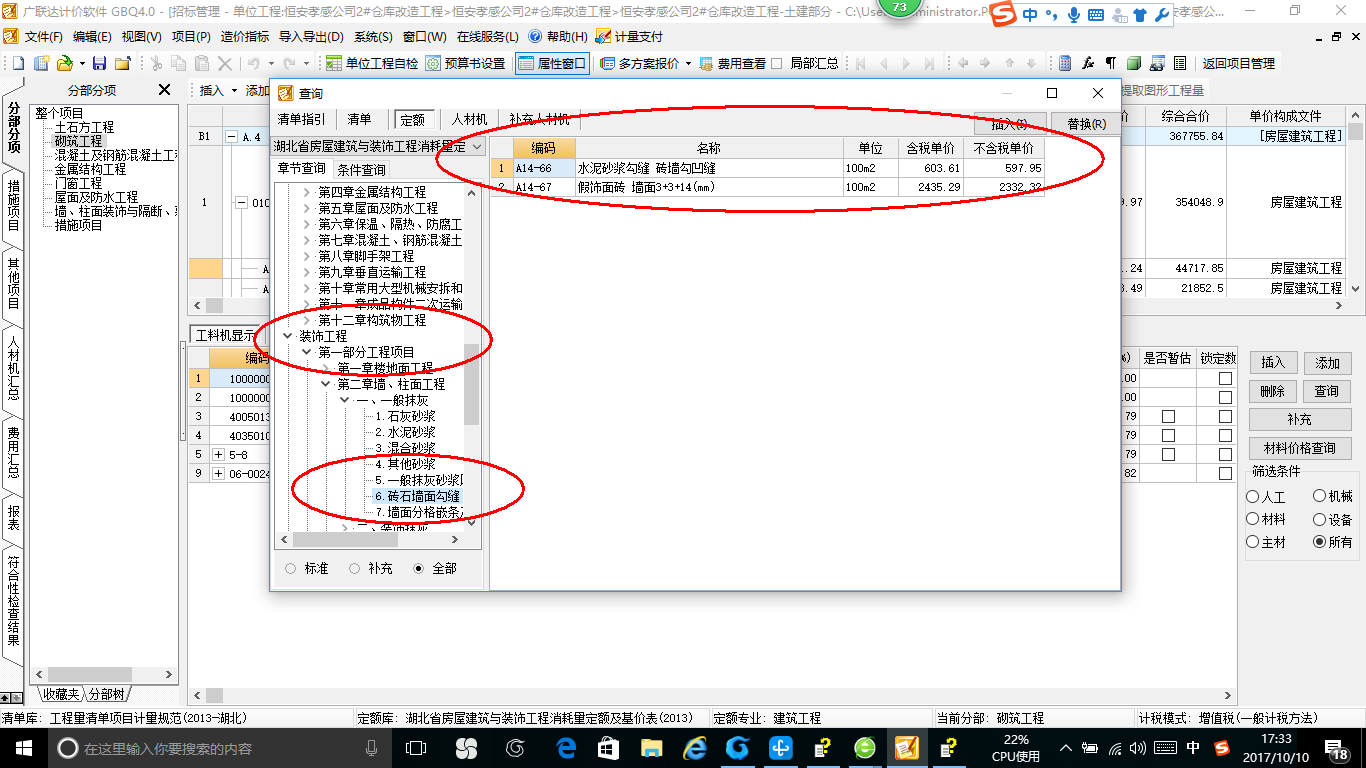Click the calculator icon in toolbar
1366x768 pixels.
pyautogui.click(x=1065, y=63)
